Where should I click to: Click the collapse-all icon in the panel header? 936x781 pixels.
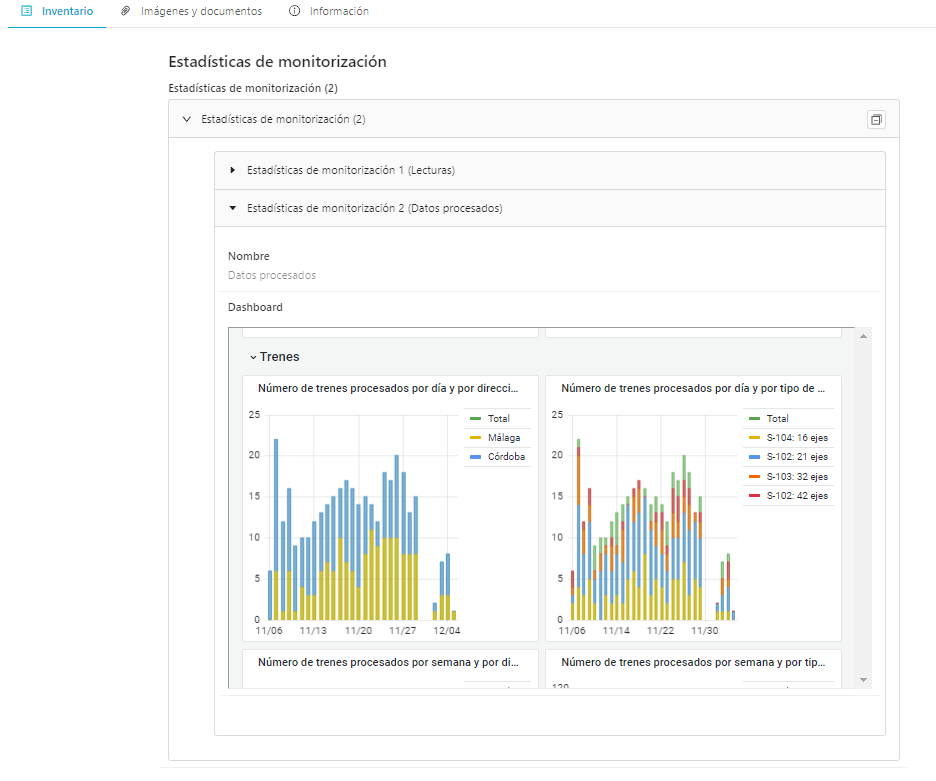(876, 119)
